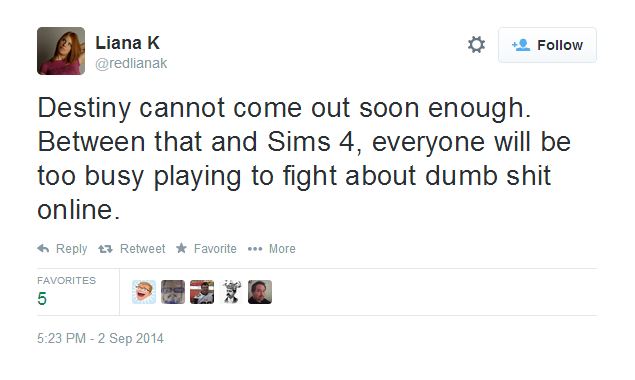
Task: Open the Liana K name link
Action: coord(128,43)
